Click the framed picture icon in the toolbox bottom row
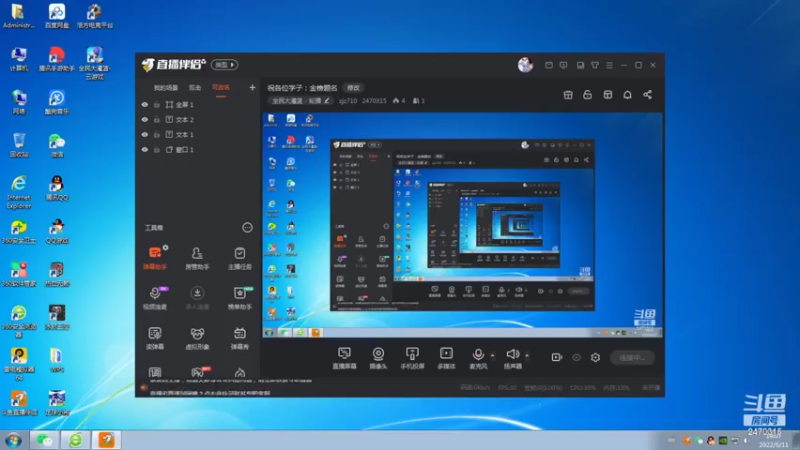 [x=155, y=372]
